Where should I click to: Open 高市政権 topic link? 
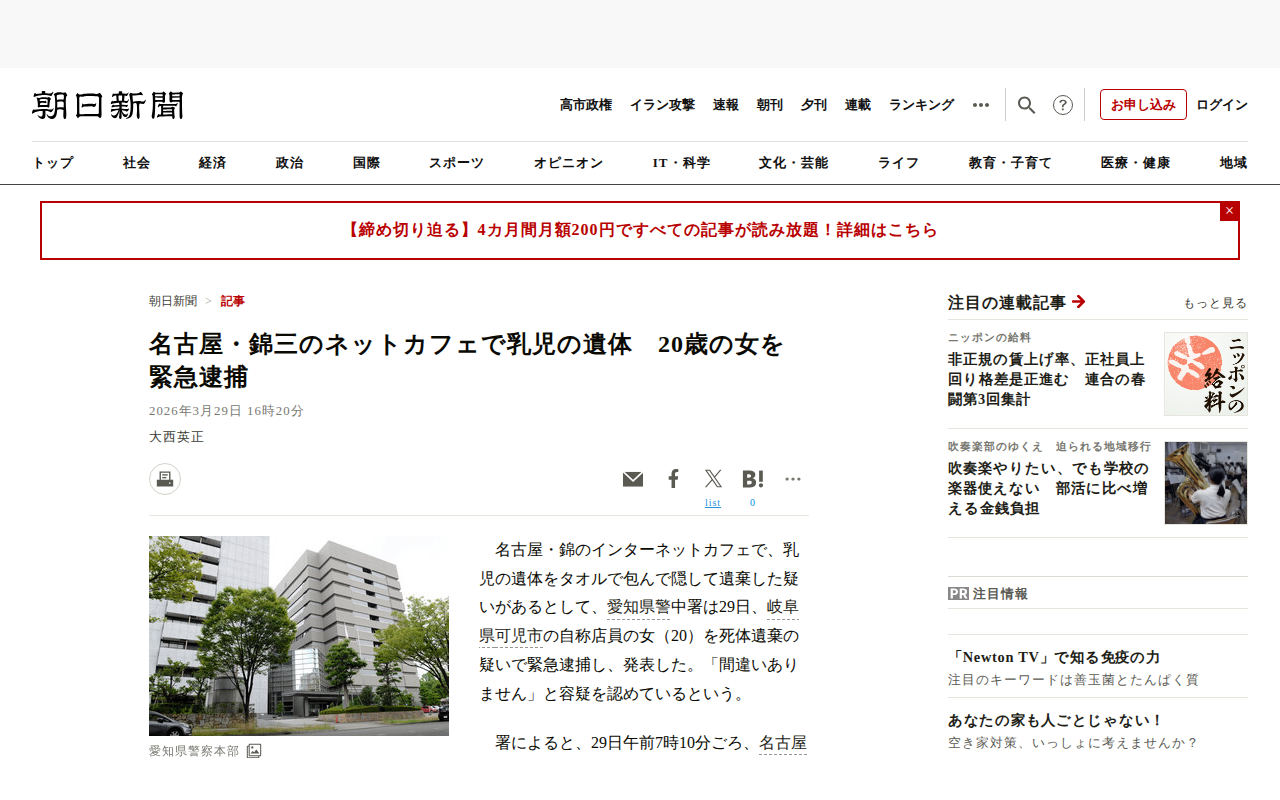click(586, 105)
